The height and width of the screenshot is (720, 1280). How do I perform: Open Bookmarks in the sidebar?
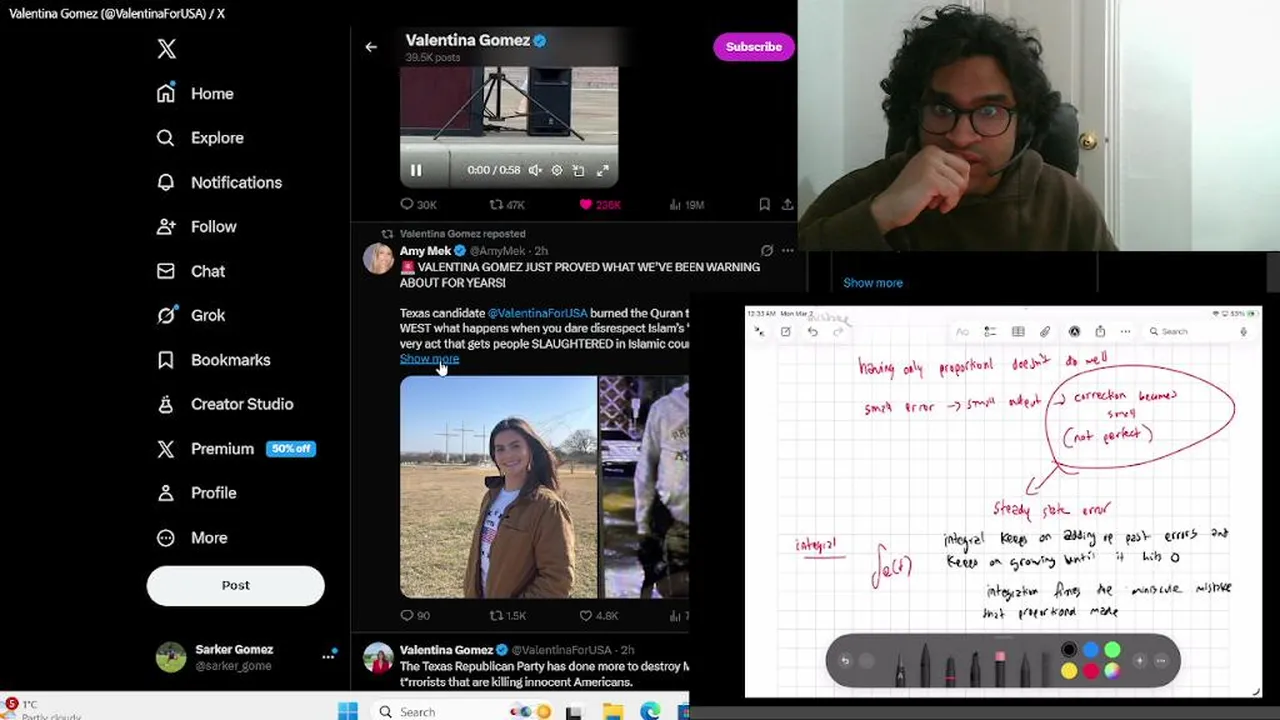coord(213,360)
